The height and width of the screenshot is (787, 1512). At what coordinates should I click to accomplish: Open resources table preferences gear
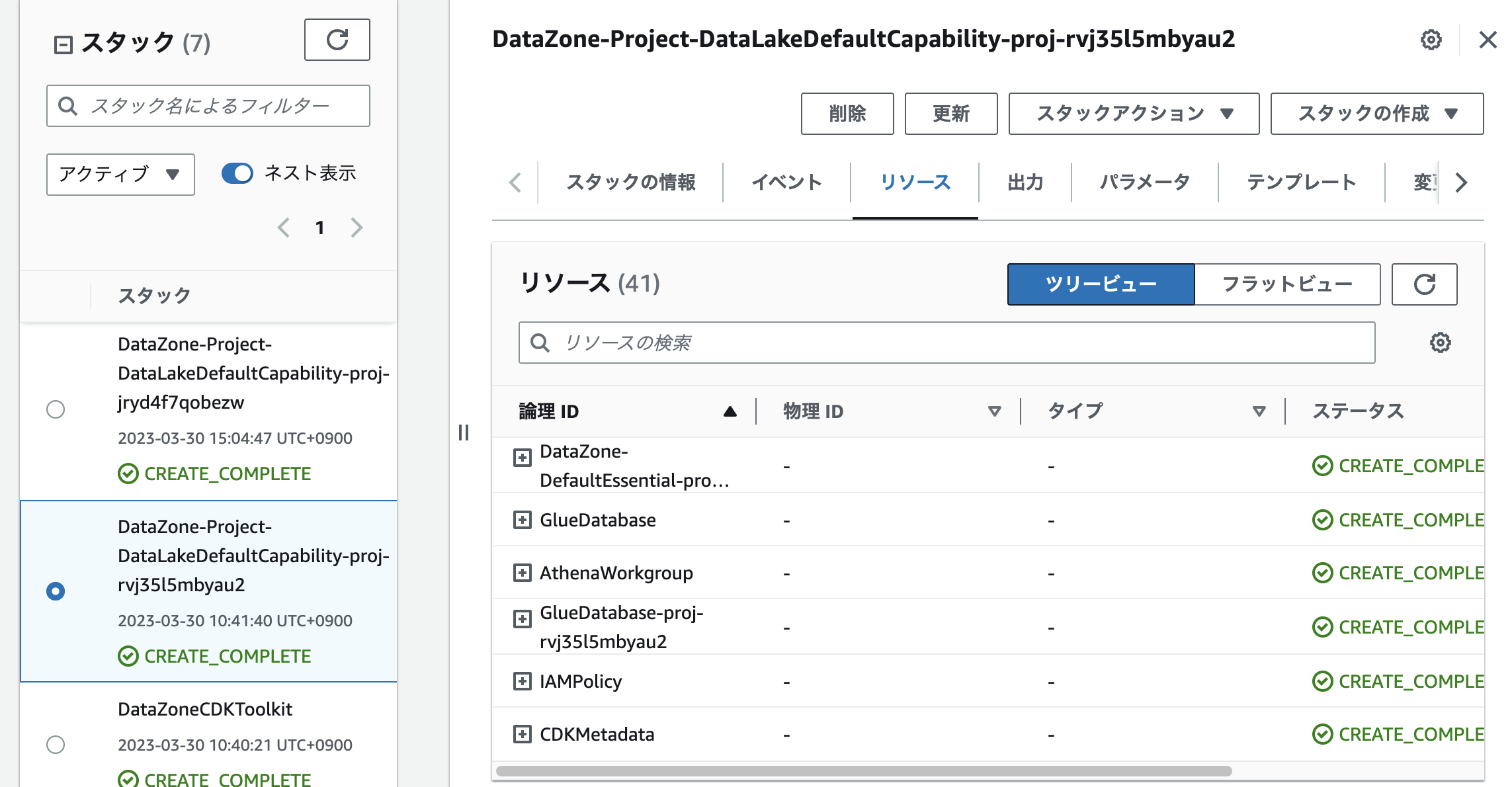click(x=1440, y=343)
